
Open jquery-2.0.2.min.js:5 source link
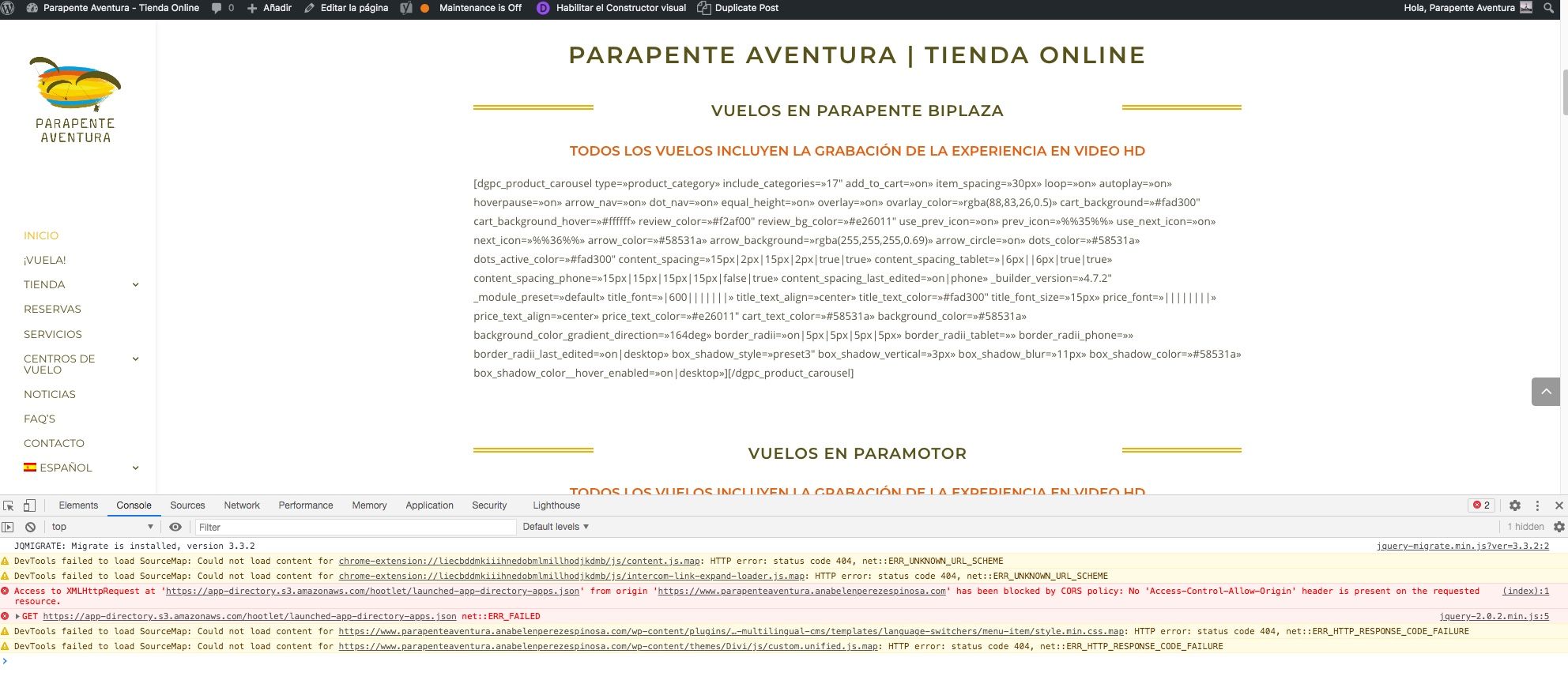click(x=1494, y=616)
